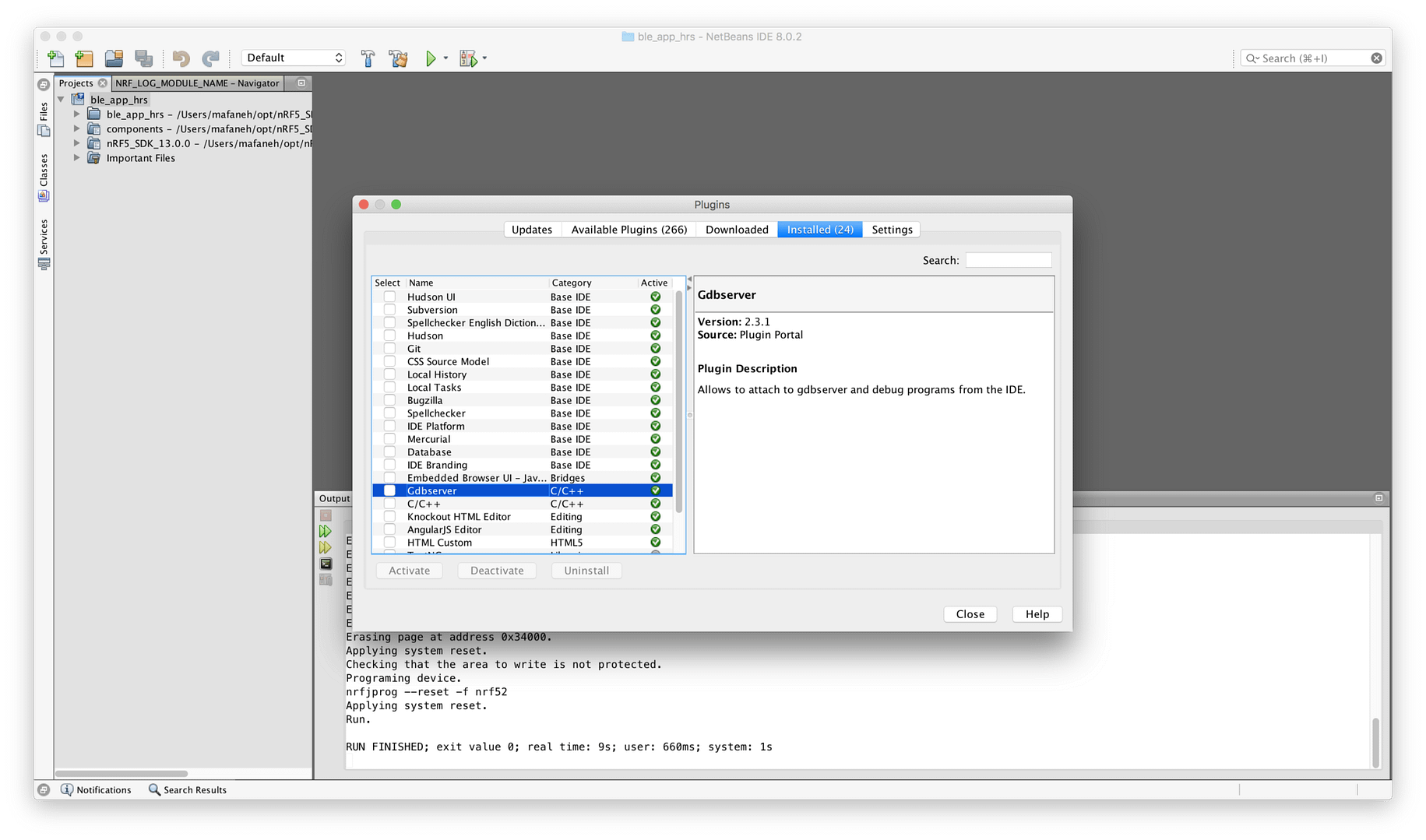Open the Downloaded plugins tab

point(735,229)
